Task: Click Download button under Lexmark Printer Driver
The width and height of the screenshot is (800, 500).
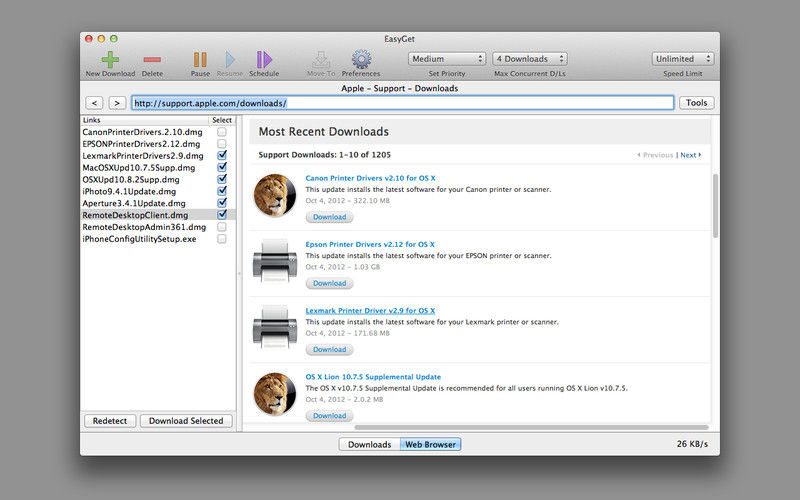Action: click(x=330, y=349)
